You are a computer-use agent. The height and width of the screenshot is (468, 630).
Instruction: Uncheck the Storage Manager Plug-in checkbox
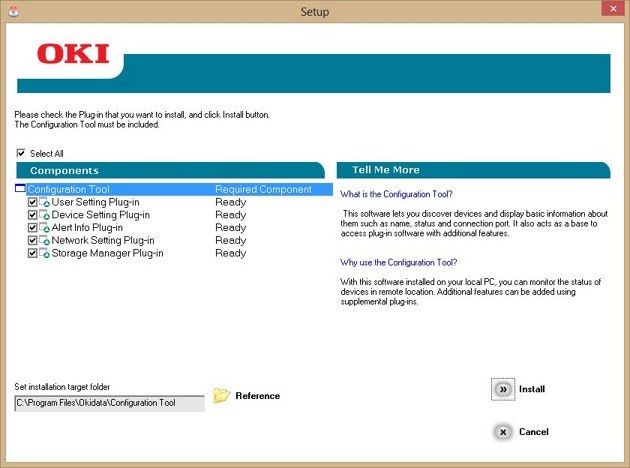[x=33, y=253]
